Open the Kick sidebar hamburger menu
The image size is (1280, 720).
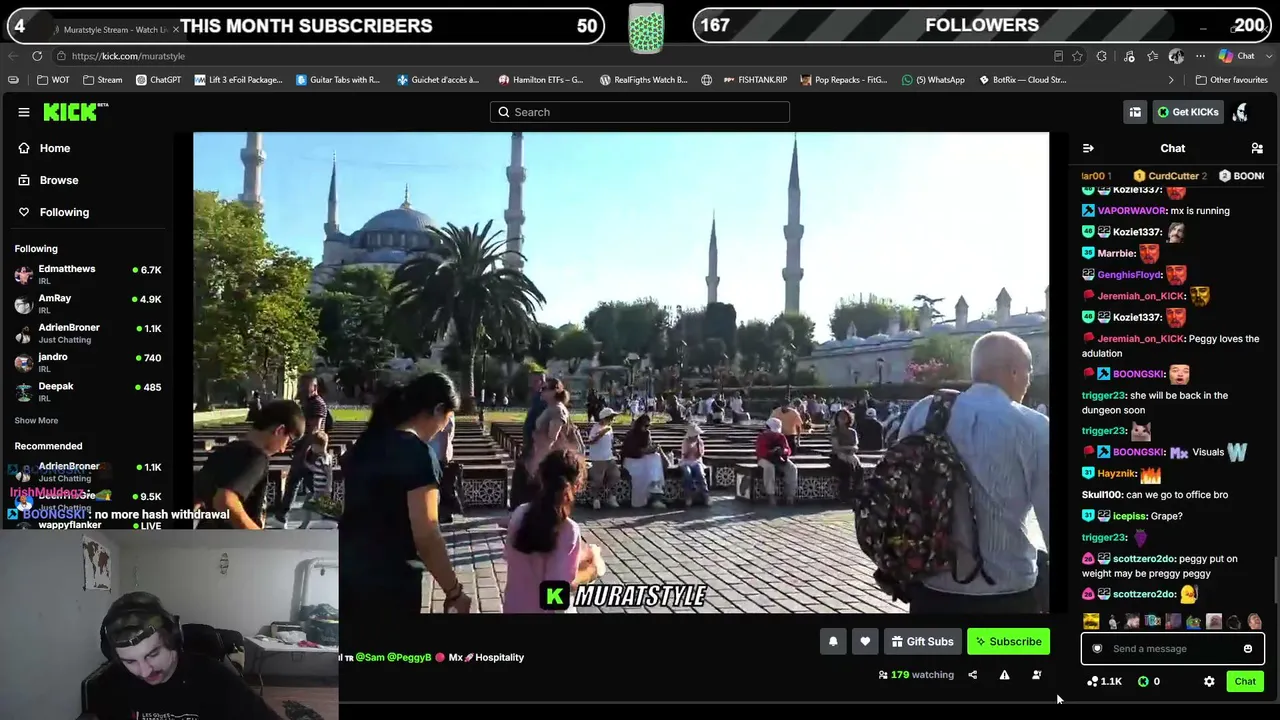tap(24, 112)
